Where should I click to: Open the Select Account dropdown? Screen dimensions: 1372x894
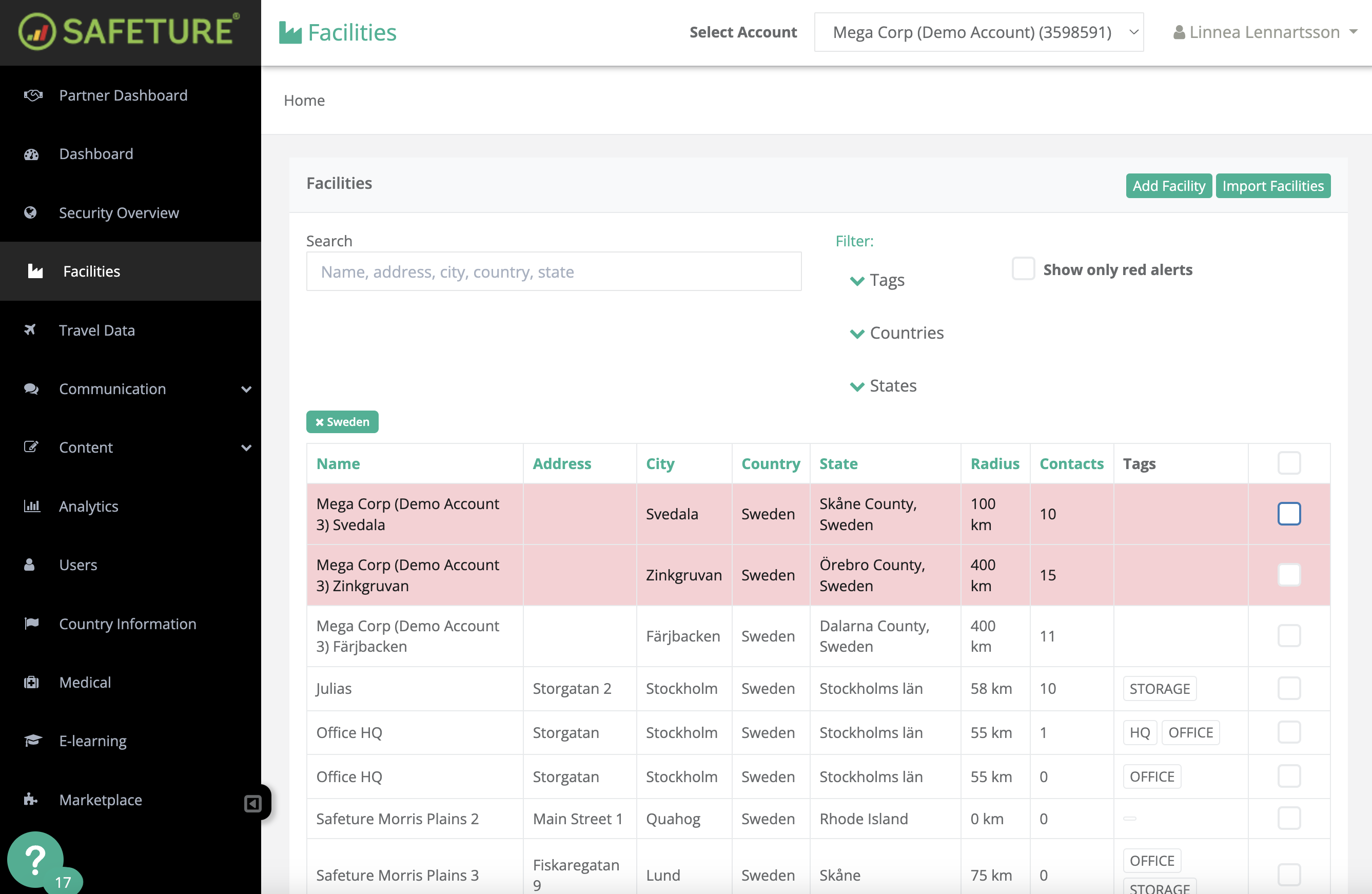(x=978, y=32)
